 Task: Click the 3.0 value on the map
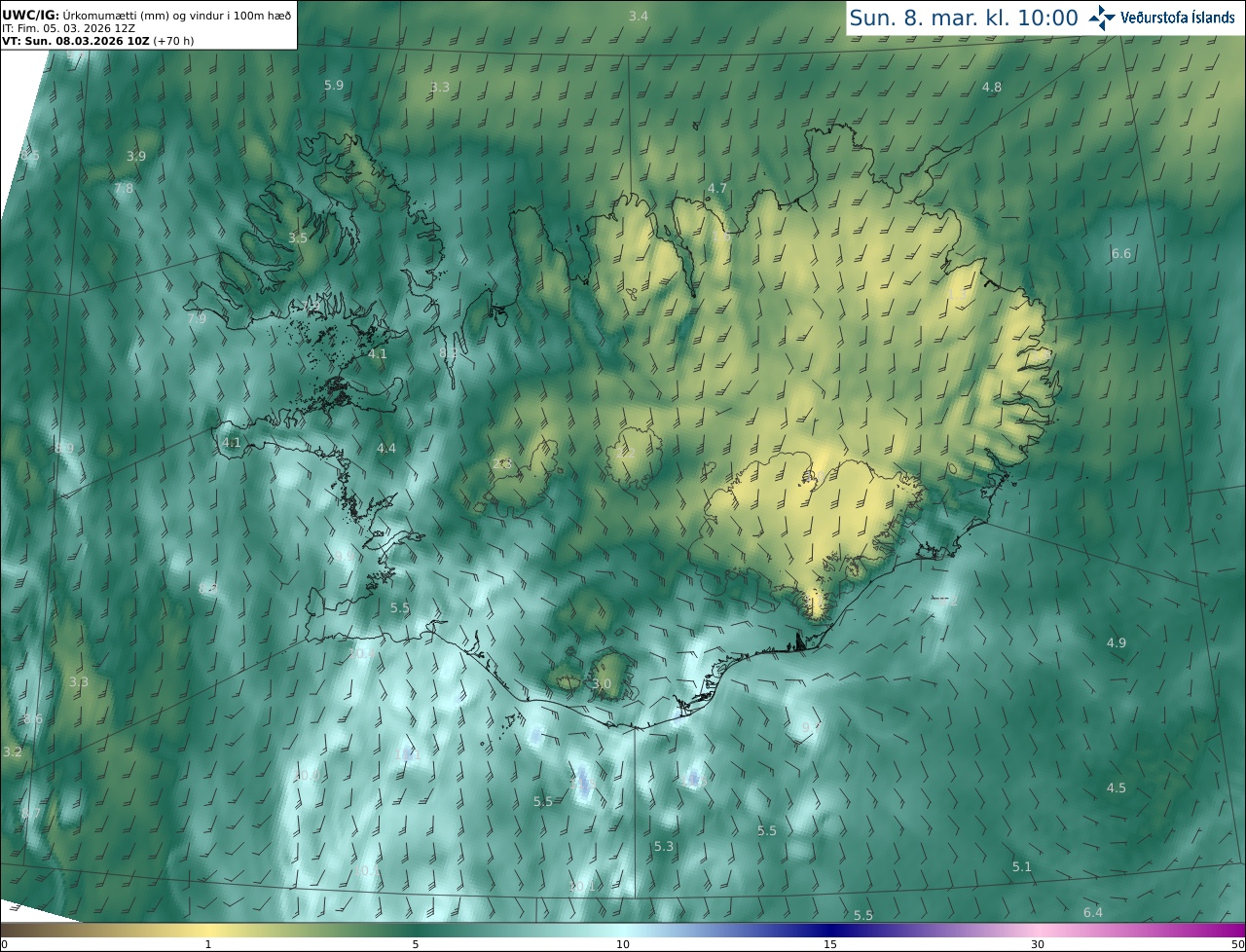click(x=602, y=684)
